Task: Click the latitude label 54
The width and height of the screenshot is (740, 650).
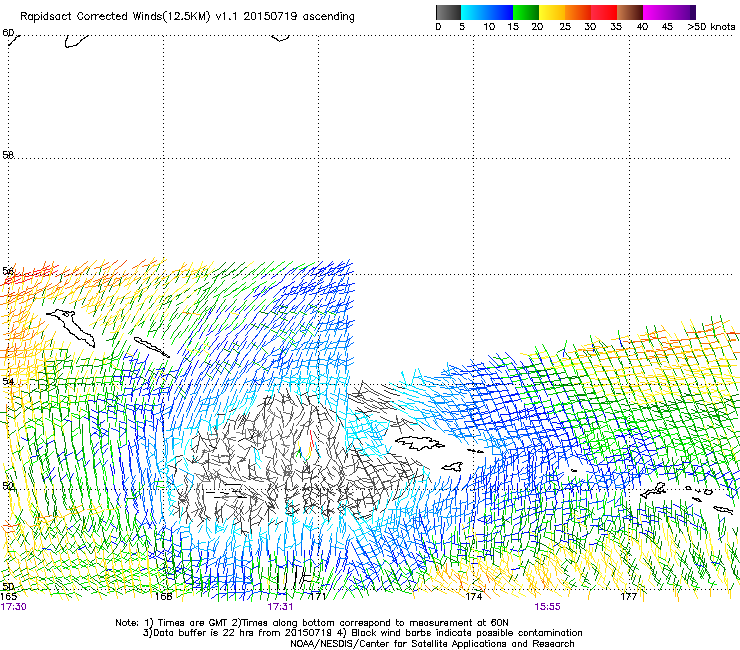Action: [x=8, y=381]
